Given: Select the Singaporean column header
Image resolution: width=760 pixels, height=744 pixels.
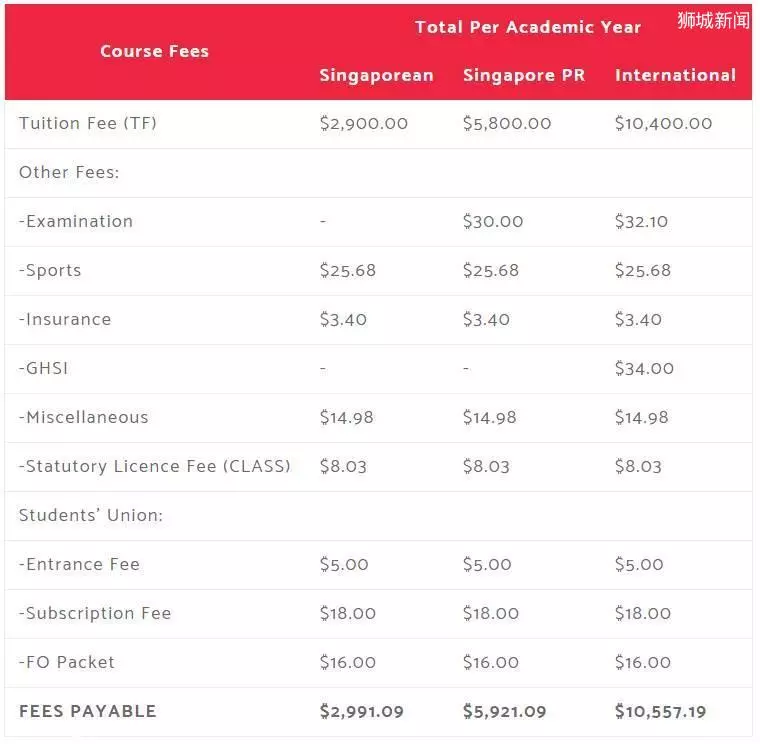Looking at the screenshot, I should click(x=376, y=76).
